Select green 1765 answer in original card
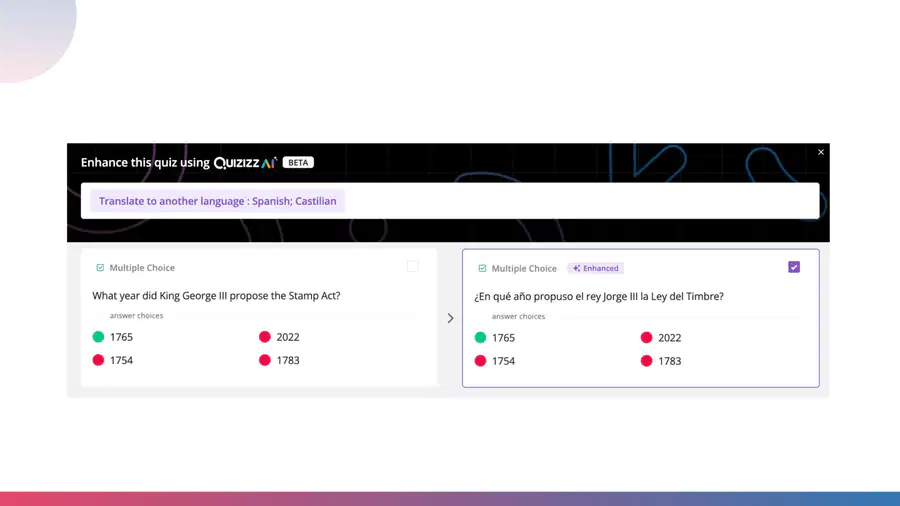This screenshot has height=506, width=900. point(112,337)
